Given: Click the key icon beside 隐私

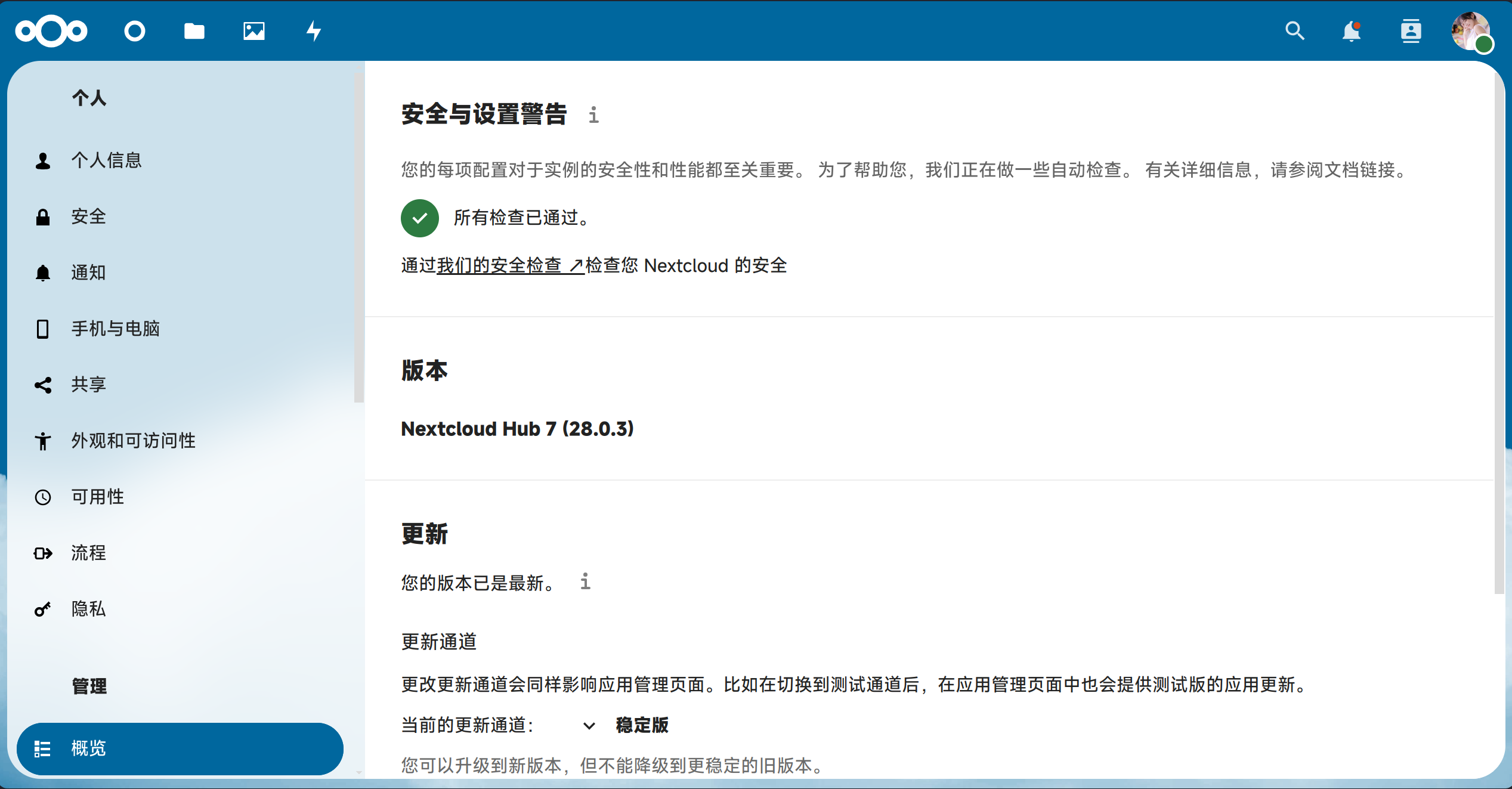Looking at the screenshot, I should pyautogui.click(x=43, y=609).
